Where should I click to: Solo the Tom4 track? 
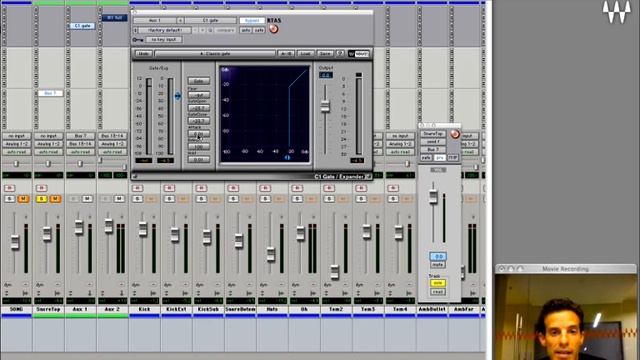(x=393, y=199)
